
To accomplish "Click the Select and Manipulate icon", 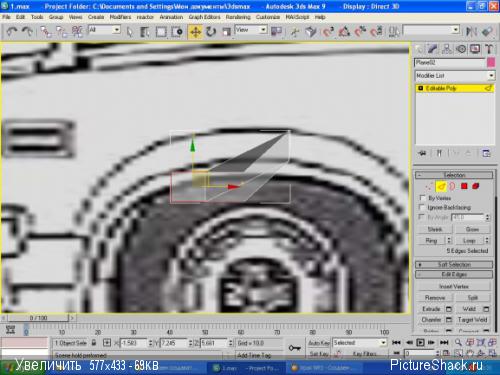I will 295,32.
